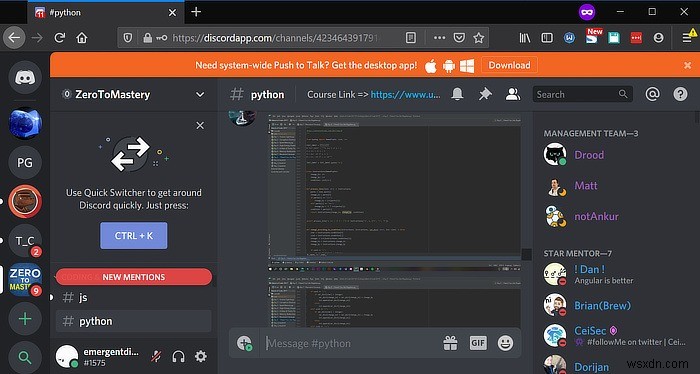Open the Course Link URL in header
The width and height of the screenshot is (700, 374).
click(405, 95)
